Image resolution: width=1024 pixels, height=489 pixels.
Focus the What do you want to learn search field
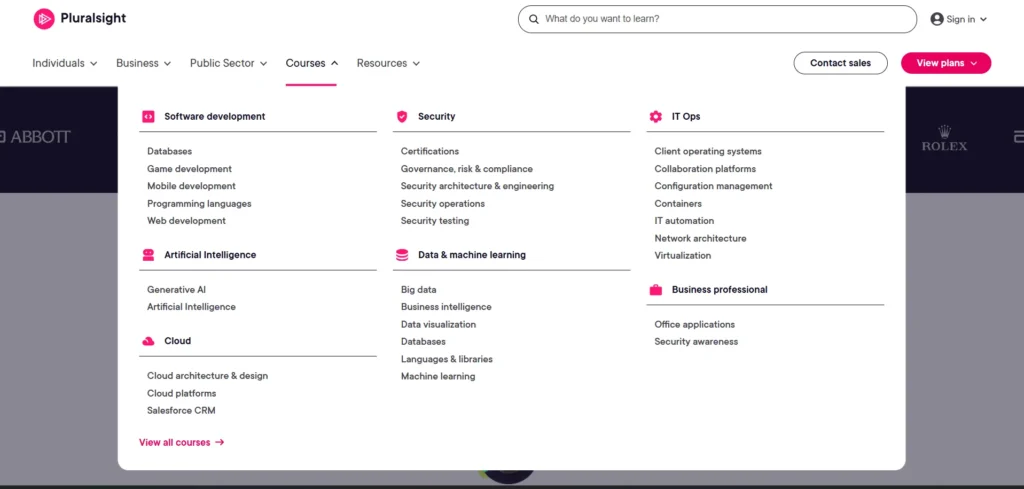click(x=725, y=19)
